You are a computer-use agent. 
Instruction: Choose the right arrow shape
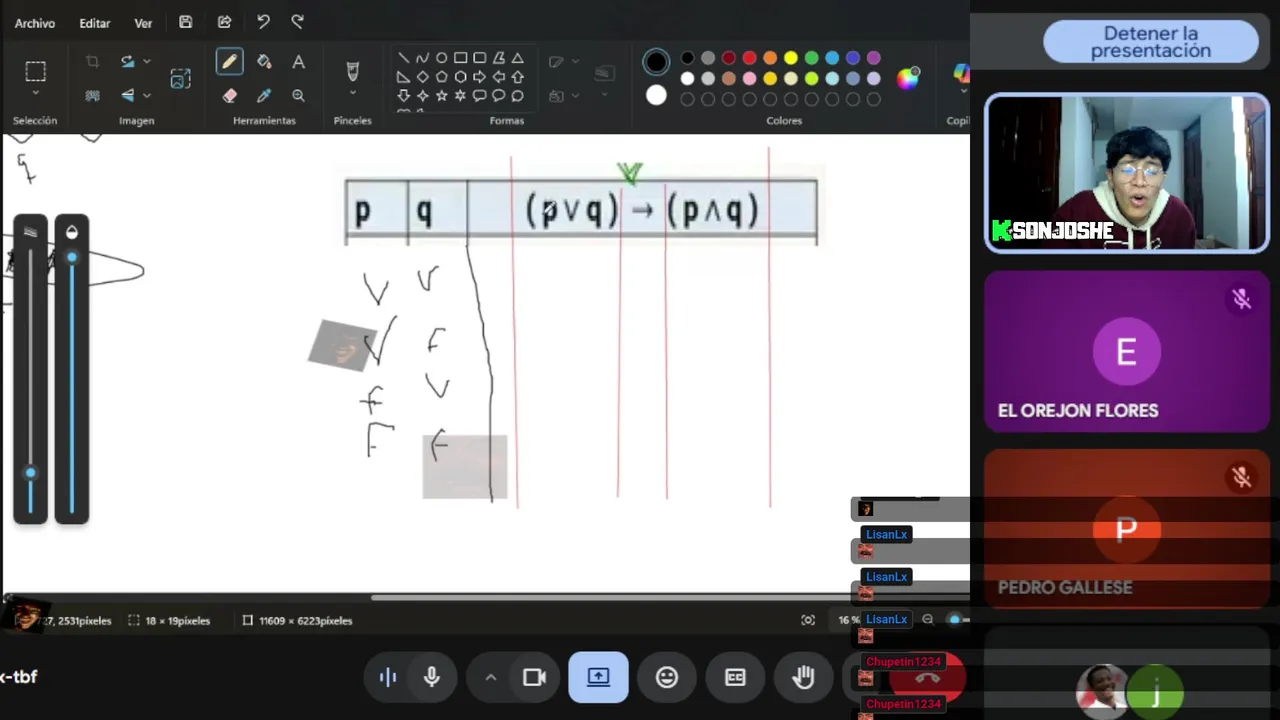(479, 77)
